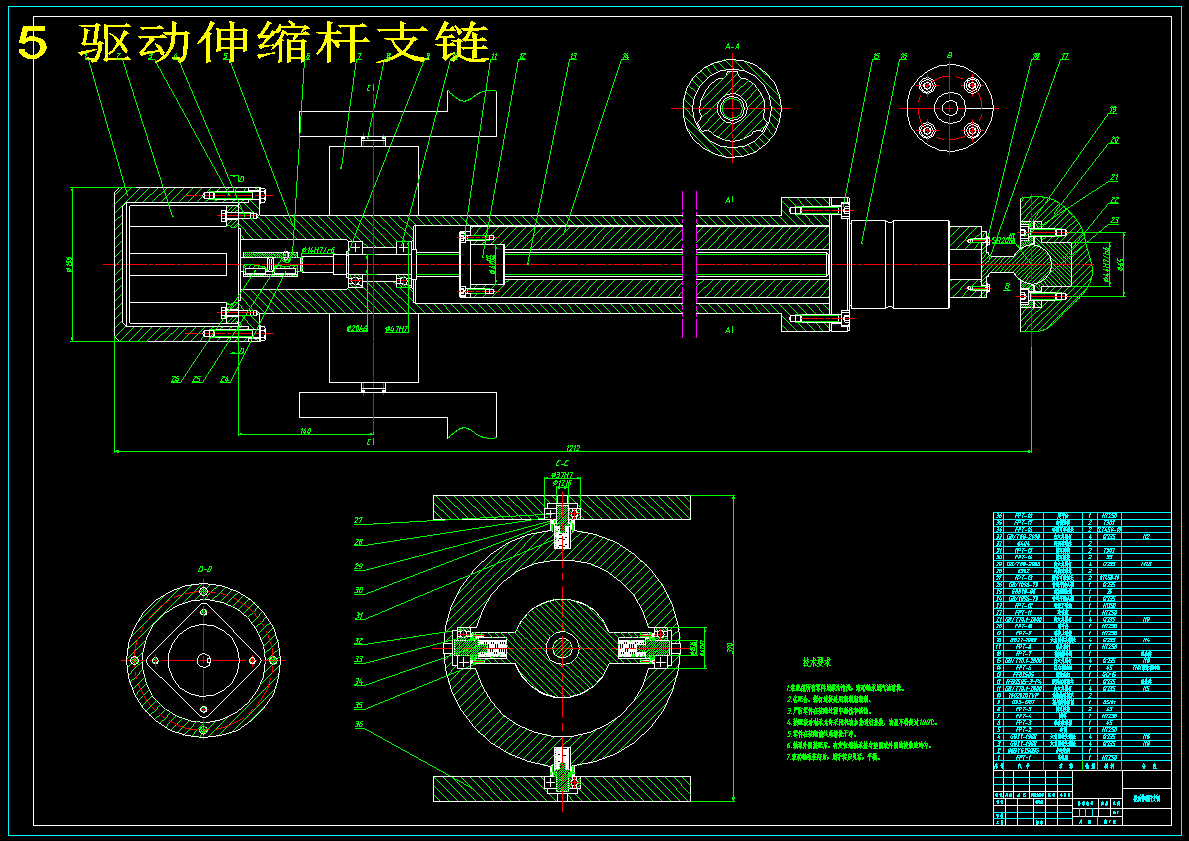
Task: Select part balloon number 22
Action: click(x=1114, y=200)
